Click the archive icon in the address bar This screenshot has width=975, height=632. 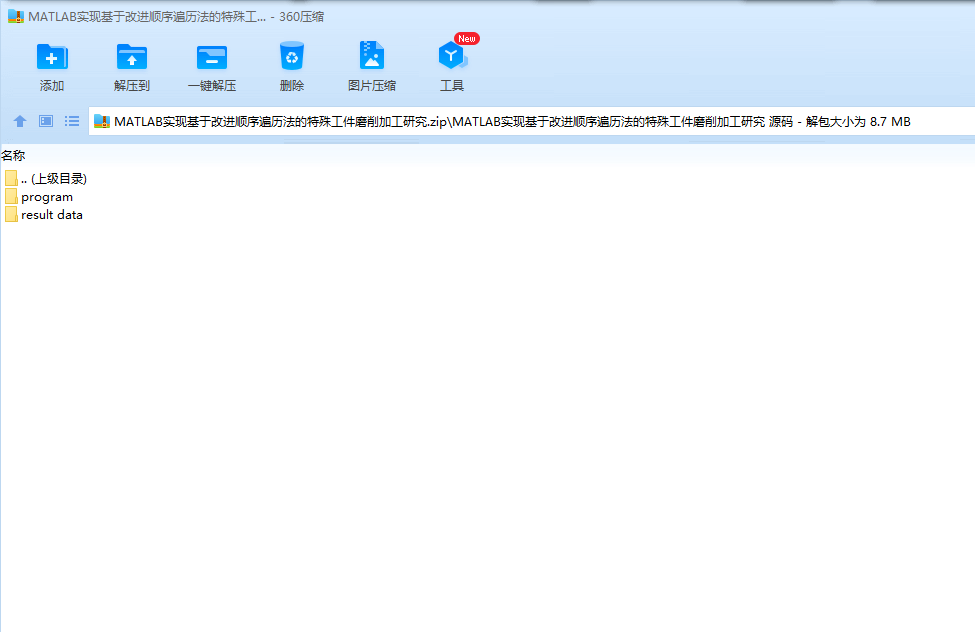[x=102, y=122]
